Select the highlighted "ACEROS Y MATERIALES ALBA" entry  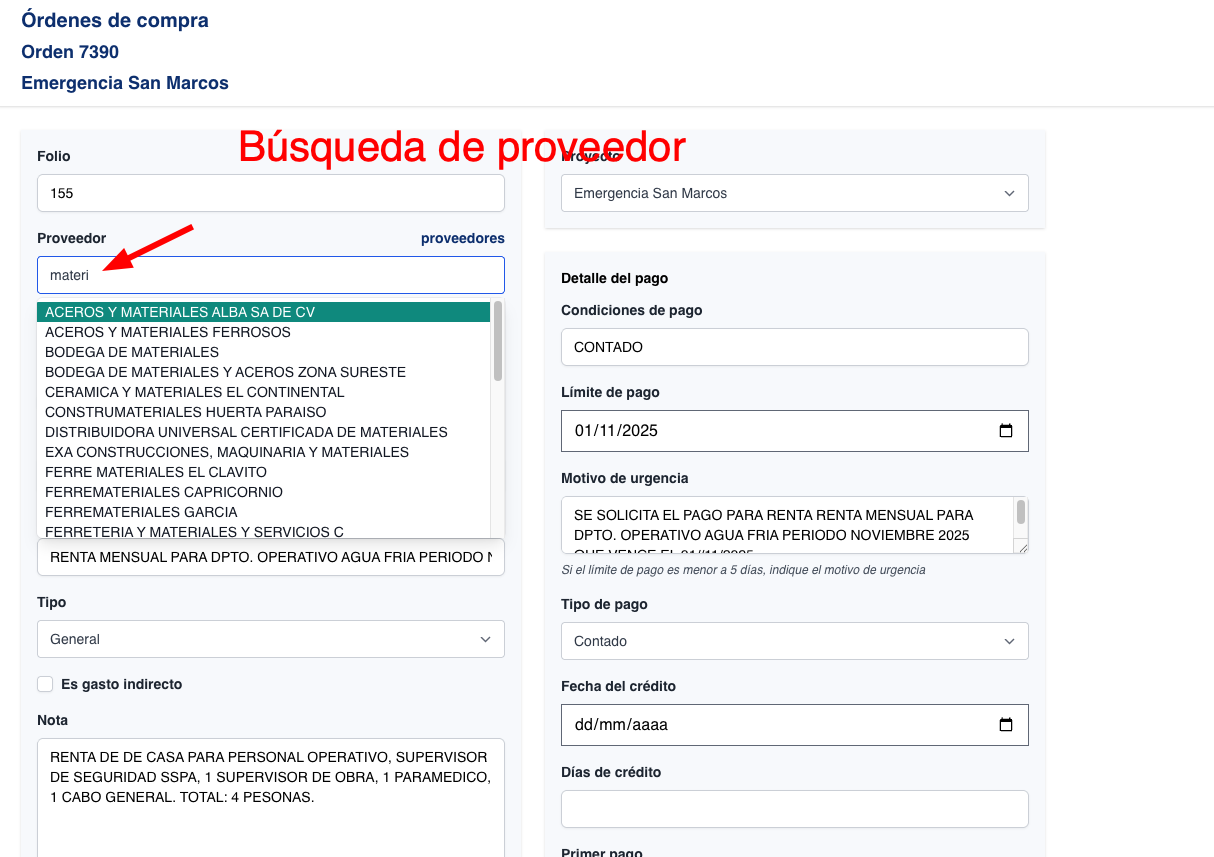[x=179, y=311]
